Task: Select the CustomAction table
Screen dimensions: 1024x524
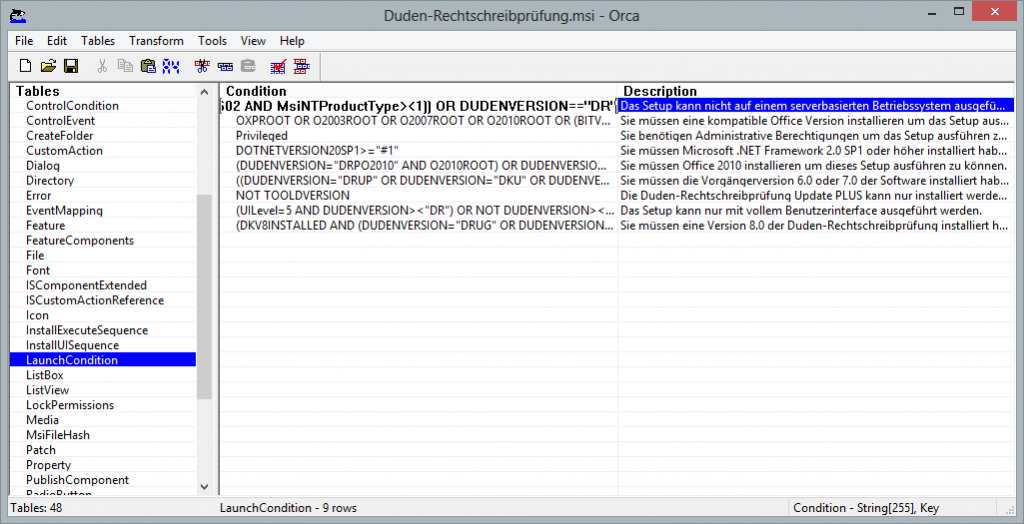Action: [x=64, y=151]
